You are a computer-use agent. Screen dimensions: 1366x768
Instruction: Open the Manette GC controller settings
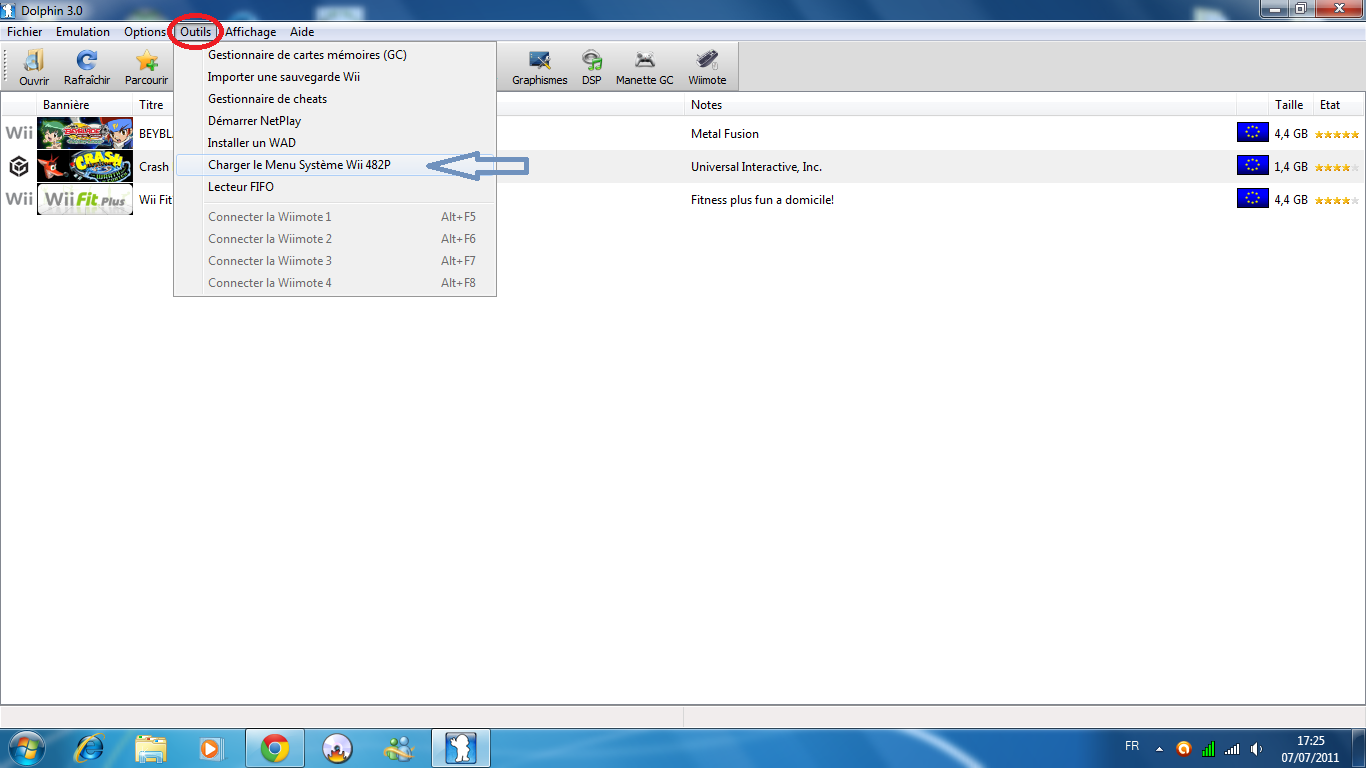(x=645, y=67)
